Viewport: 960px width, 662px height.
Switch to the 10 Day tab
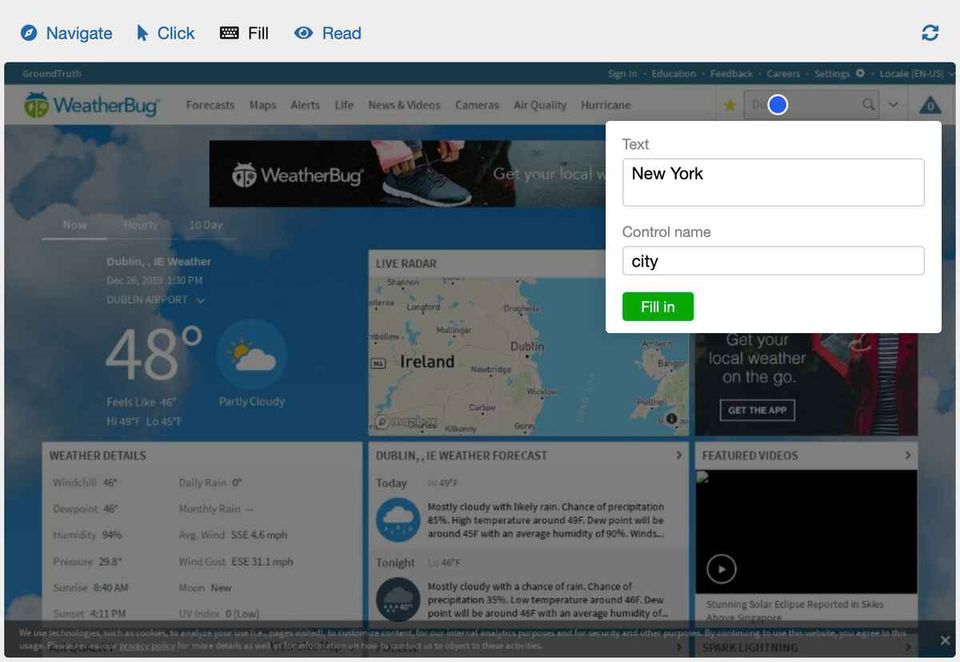[206, 225]
